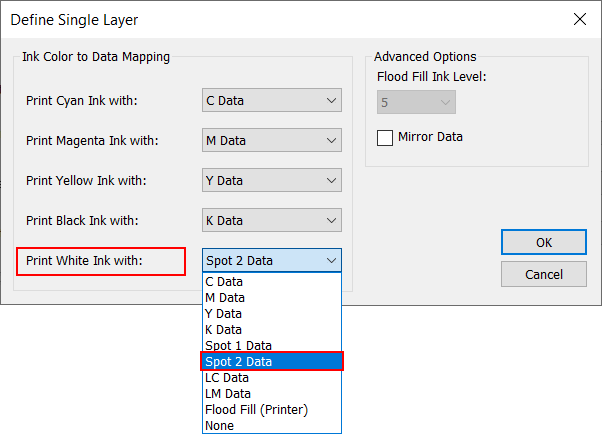Open the Print Cyan Ink dropdown
The height and width of the screenshot is (435, 602).
point(271,100)
